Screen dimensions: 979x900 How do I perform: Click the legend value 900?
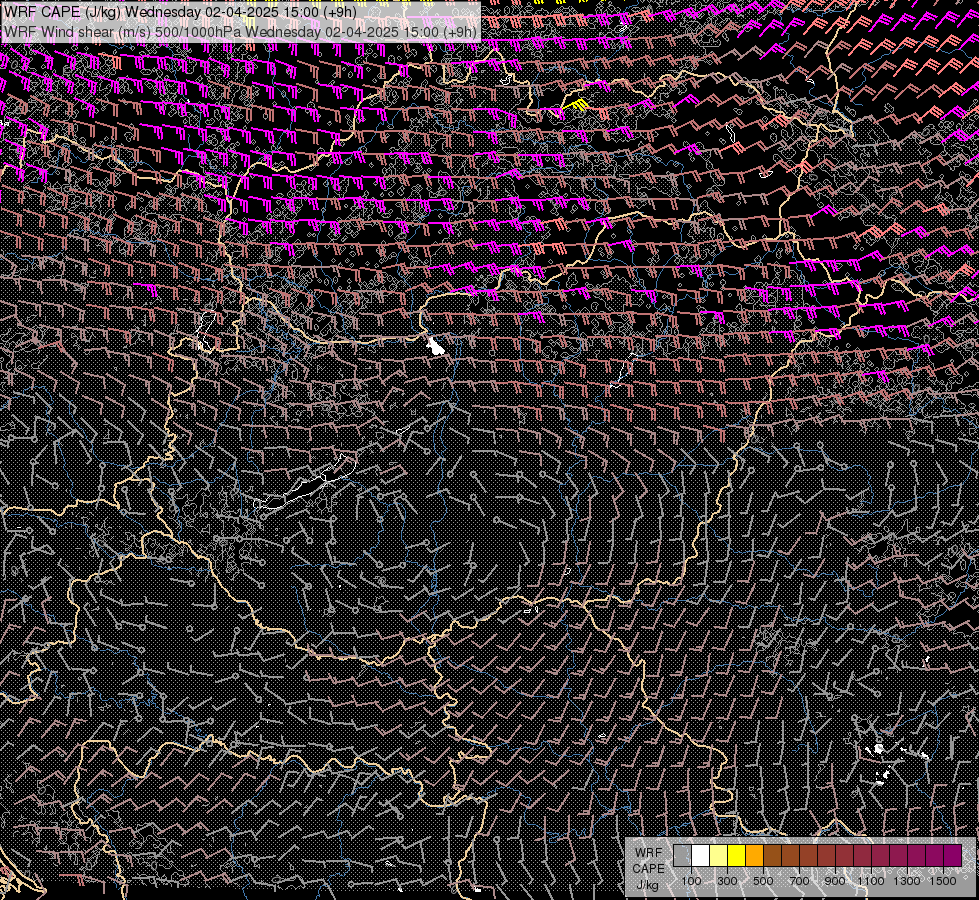coord(835,881)
